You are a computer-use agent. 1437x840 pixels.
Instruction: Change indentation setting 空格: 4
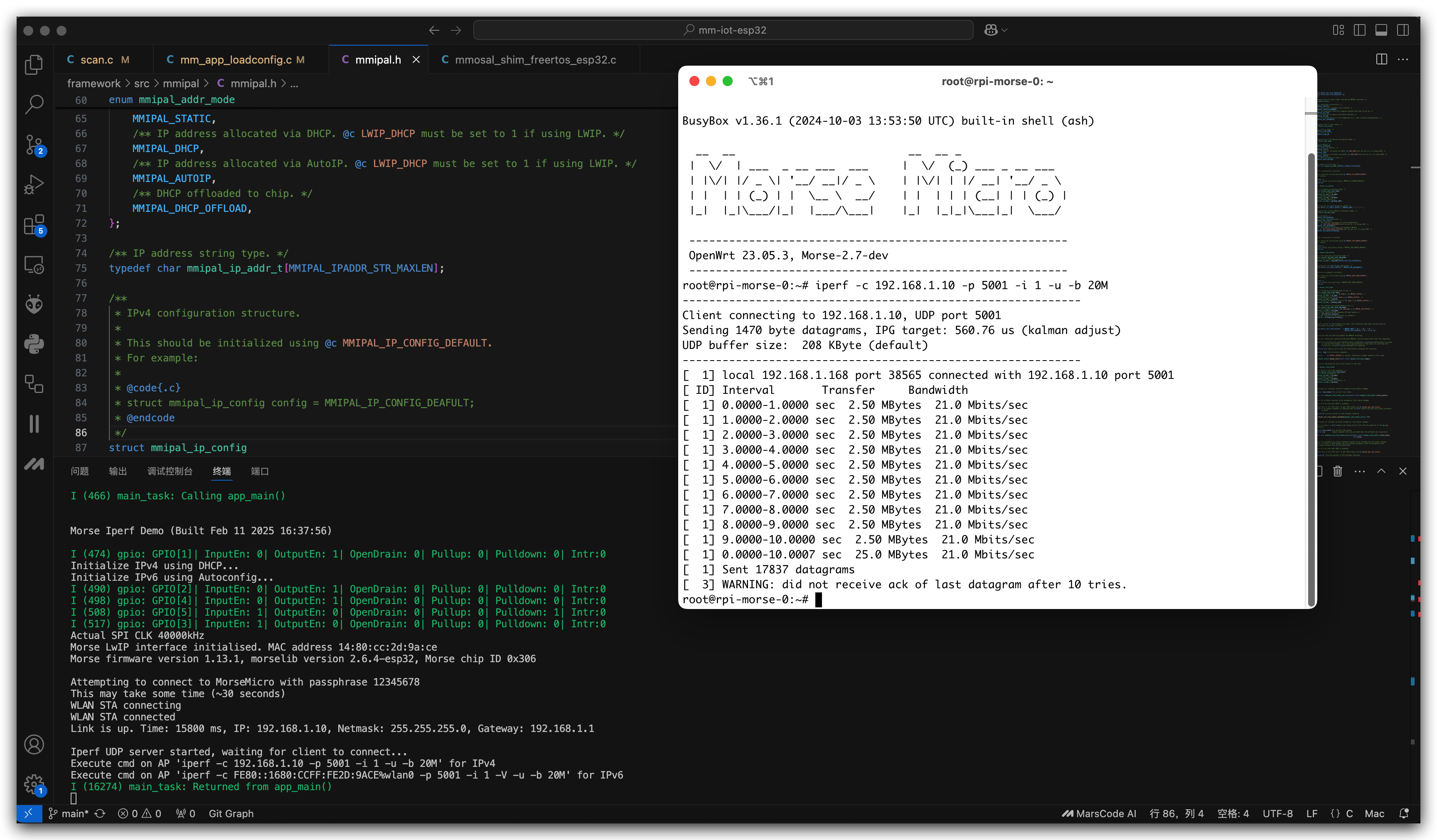coord(1233,813)
